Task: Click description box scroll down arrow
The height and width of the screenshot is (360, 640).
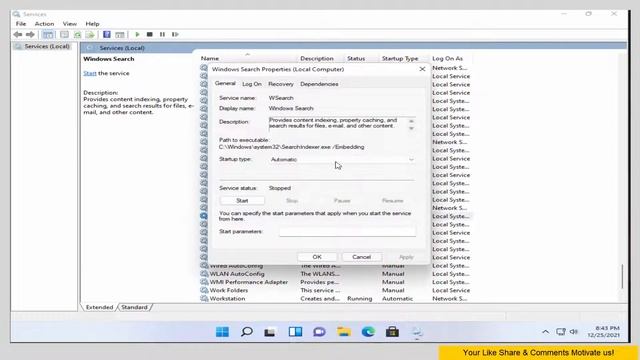Action: point(411,128)
